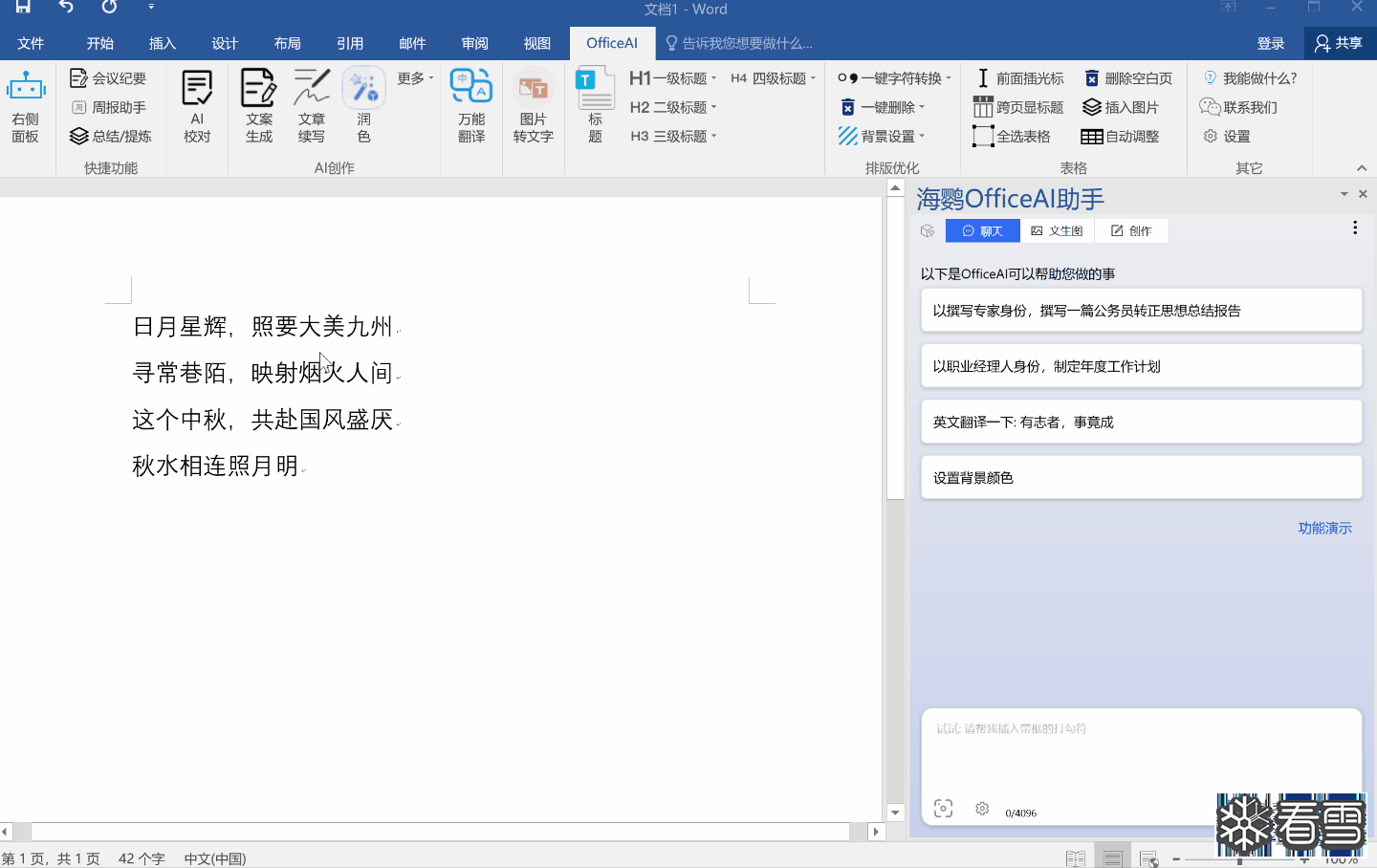Screen dimensions: 1377x868
Task: Switch to the 开始 ribbon tab
Action: pyautogui.click(x=99, y=43)
